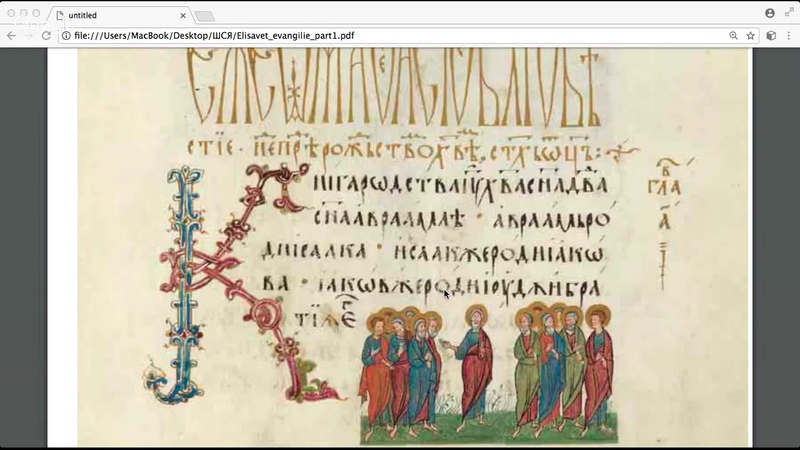
Task: Click the extension cube icon
Action: click(771, 36)
